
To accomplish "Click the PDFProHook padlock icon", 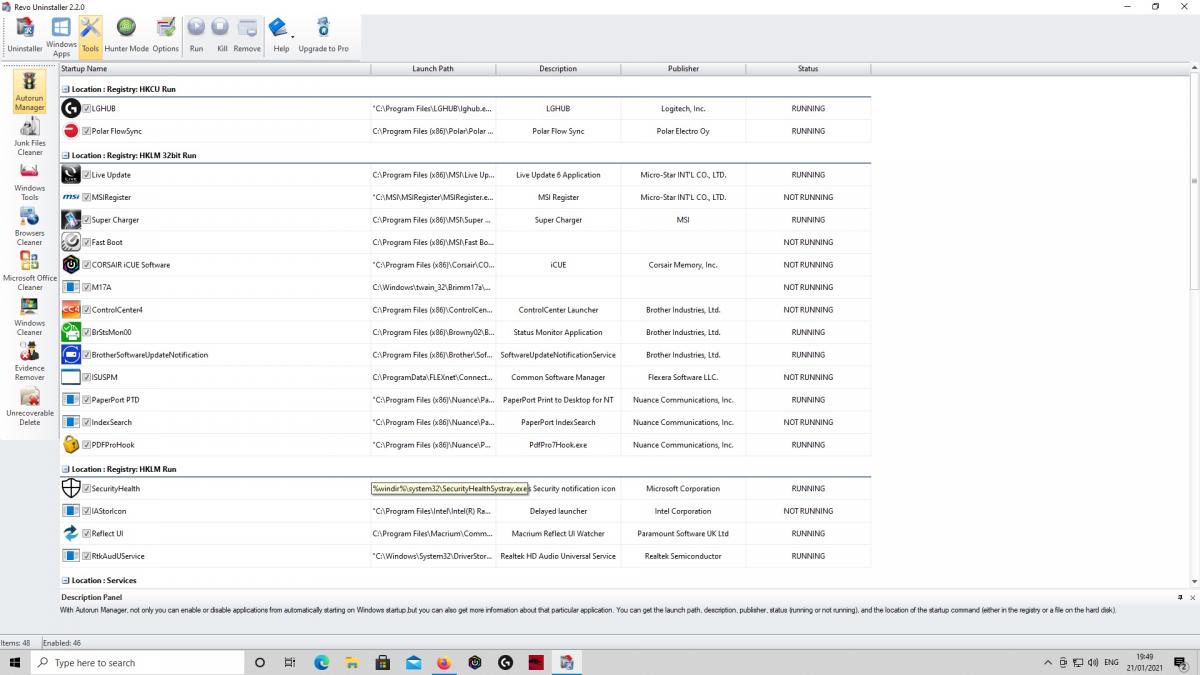I will point(71,445).
